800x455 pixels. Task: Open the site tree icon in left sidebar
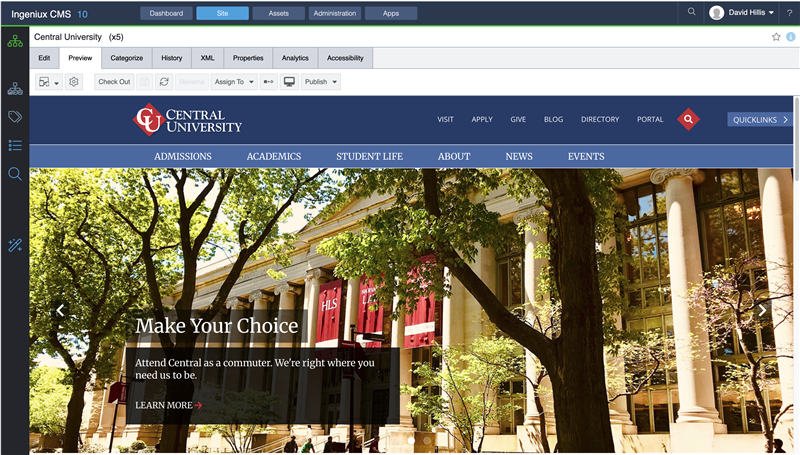pos(15,41)
